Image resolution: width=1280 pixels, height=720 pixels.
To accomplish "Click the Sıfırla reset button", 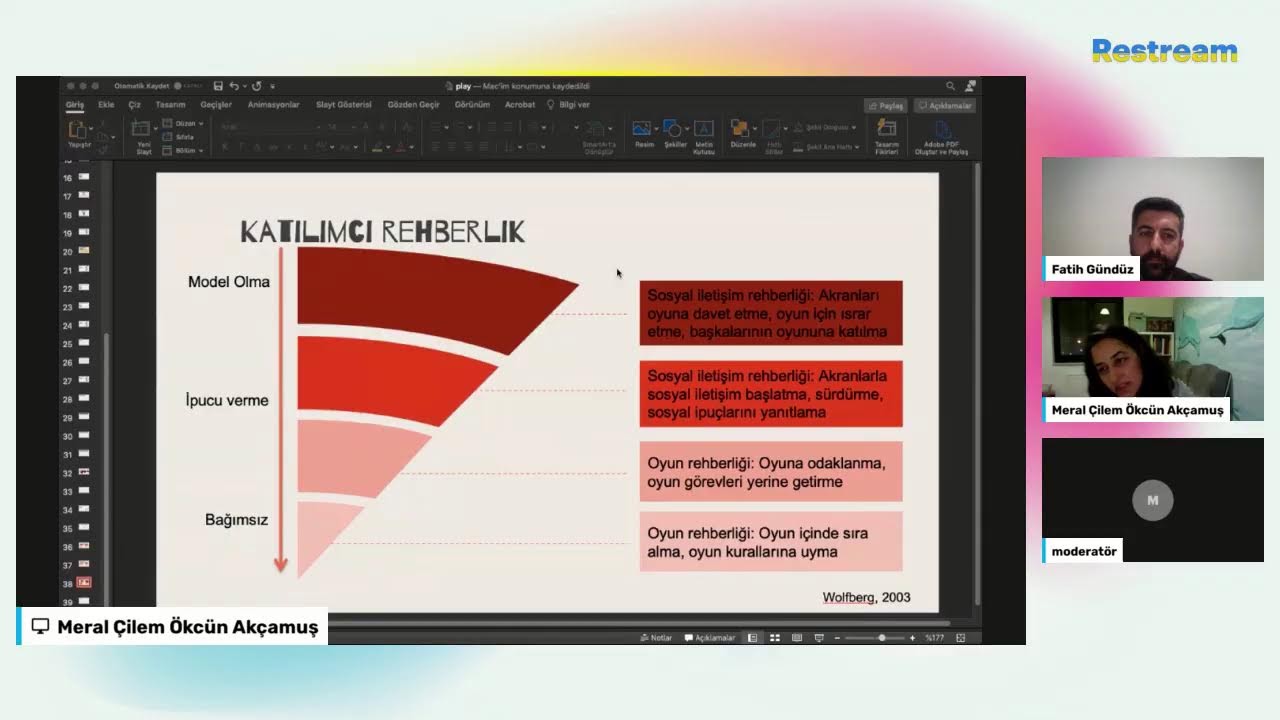I will pyautogui.click(x=180, y=137).
